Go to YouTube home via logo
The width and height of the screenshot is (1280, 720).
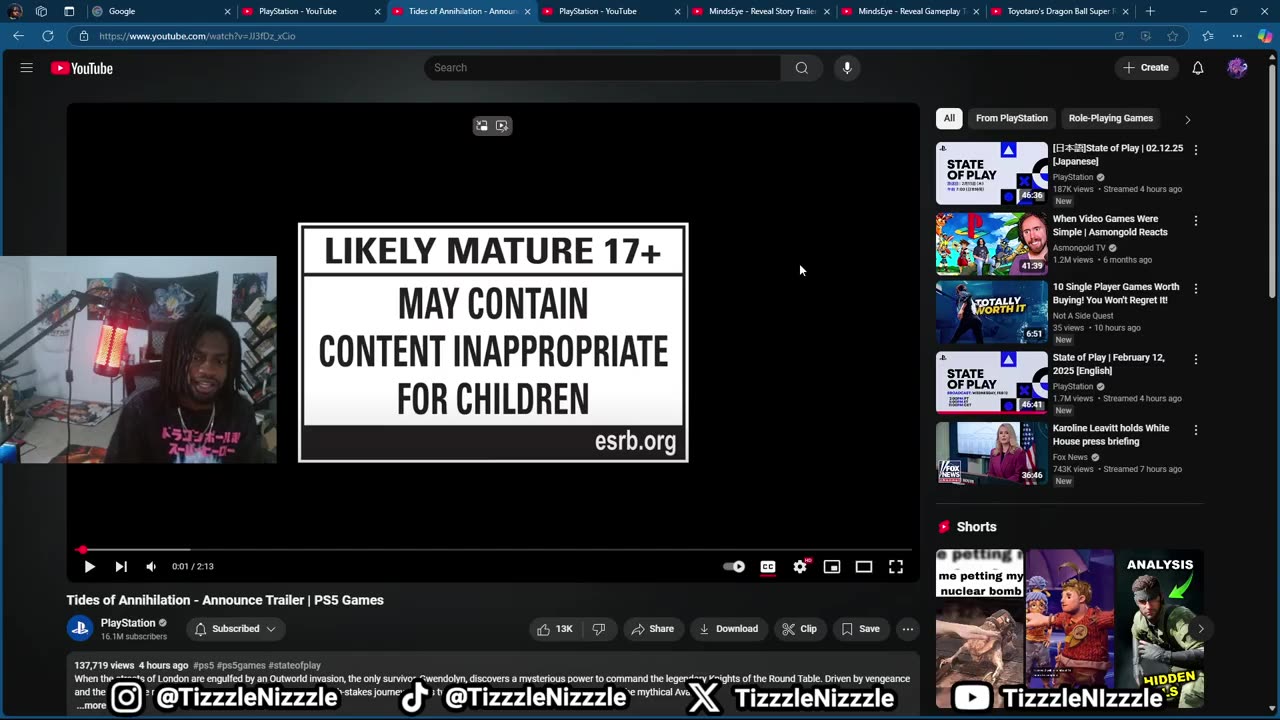pyautogui.click(x=82, y=68)
